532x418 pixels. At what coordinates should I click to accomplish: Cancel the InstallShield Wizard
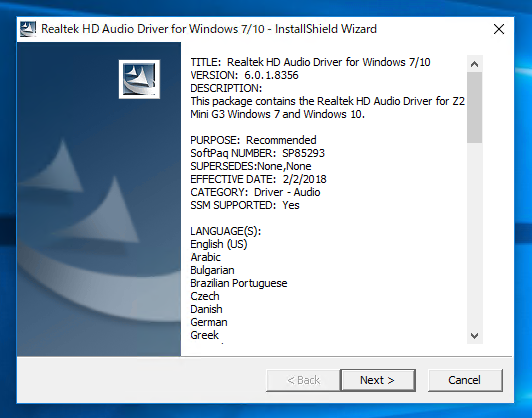click(x=465, y=380)
